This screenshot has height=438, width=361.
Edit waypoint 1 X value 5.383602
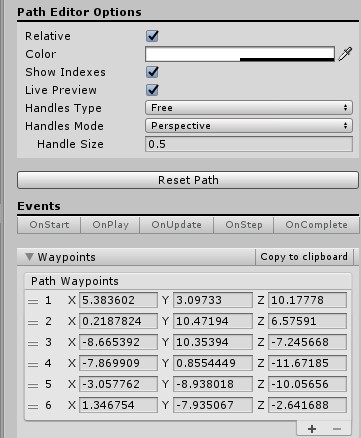tap(118, 300)
